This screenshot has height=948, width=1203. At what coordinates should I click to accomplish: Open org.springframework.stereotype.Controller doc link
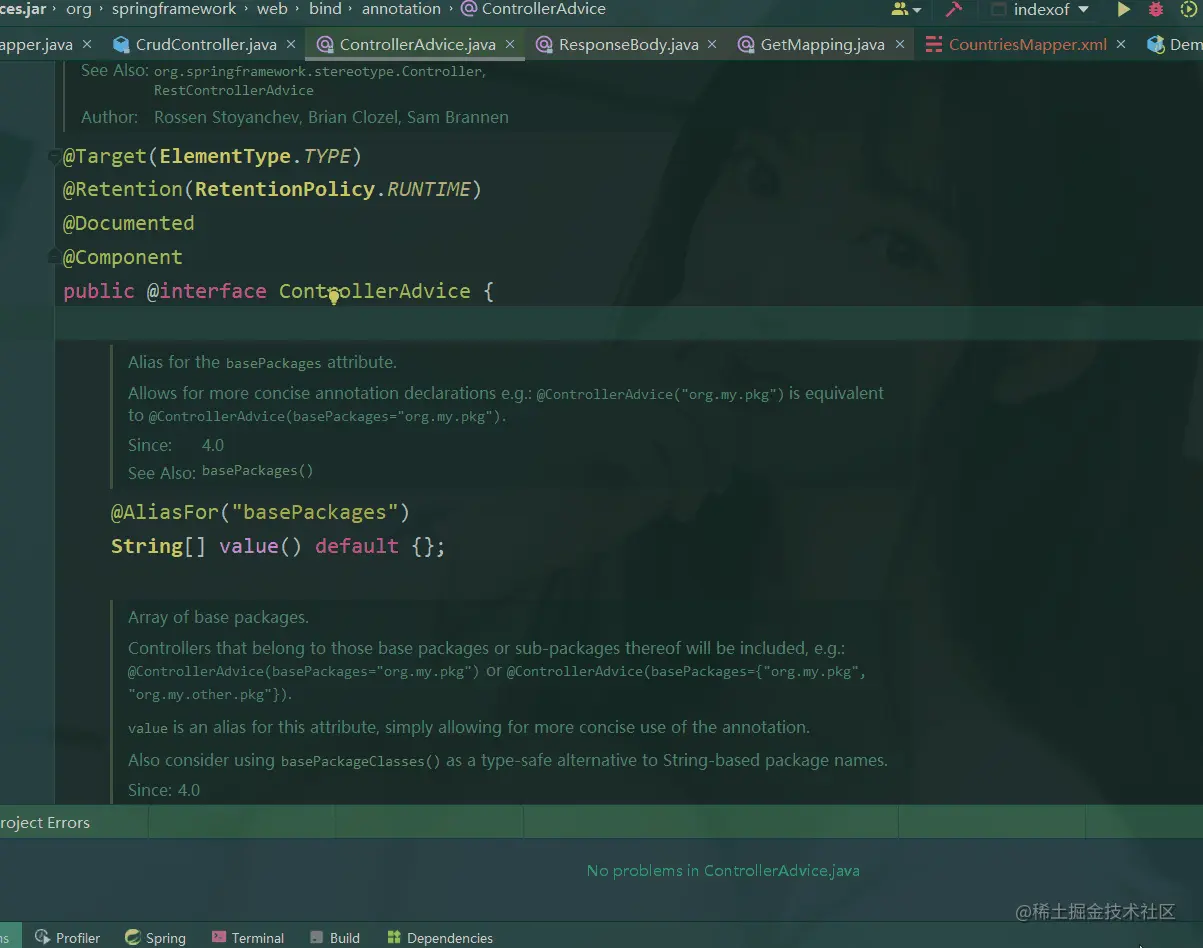point(319,72)
